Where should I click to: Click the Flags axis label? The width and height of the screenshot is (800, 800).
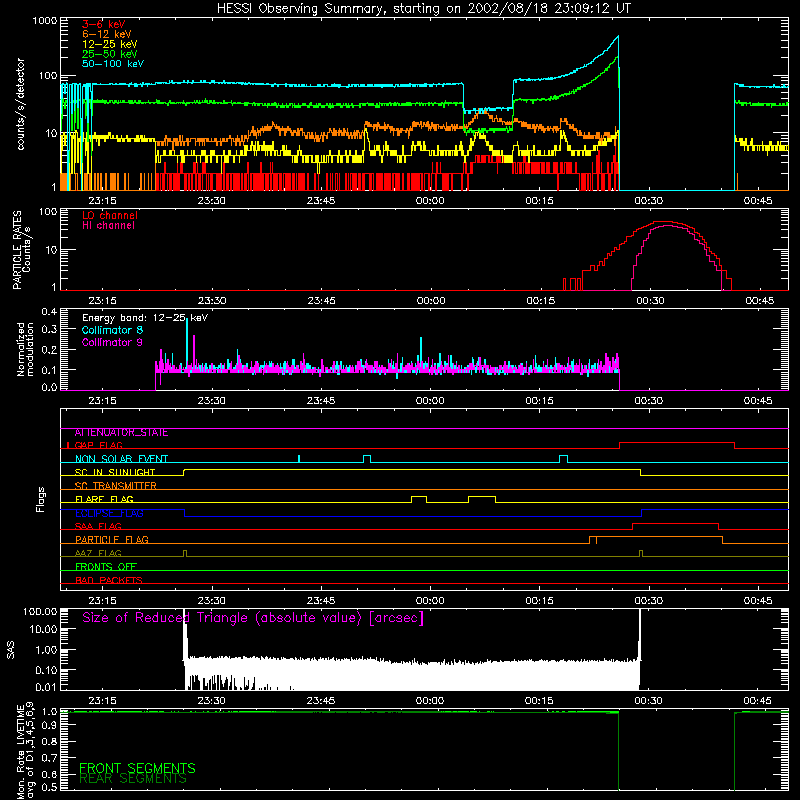point(41,499)
